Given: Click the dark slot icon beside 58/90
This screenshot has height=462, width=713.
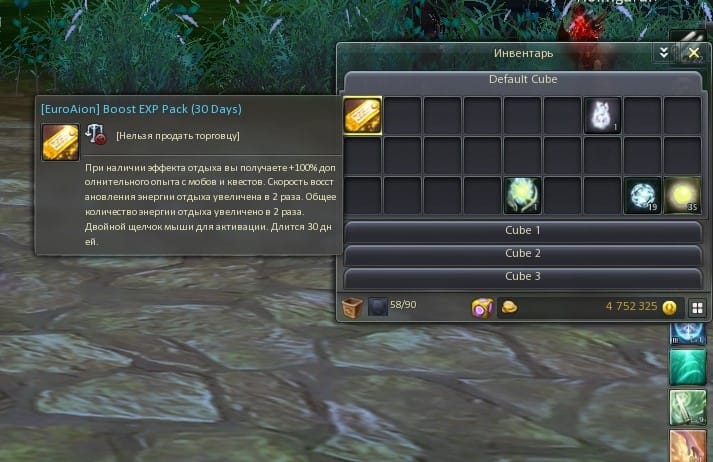Looking at the screenshot, I should (x=377, y=307).
